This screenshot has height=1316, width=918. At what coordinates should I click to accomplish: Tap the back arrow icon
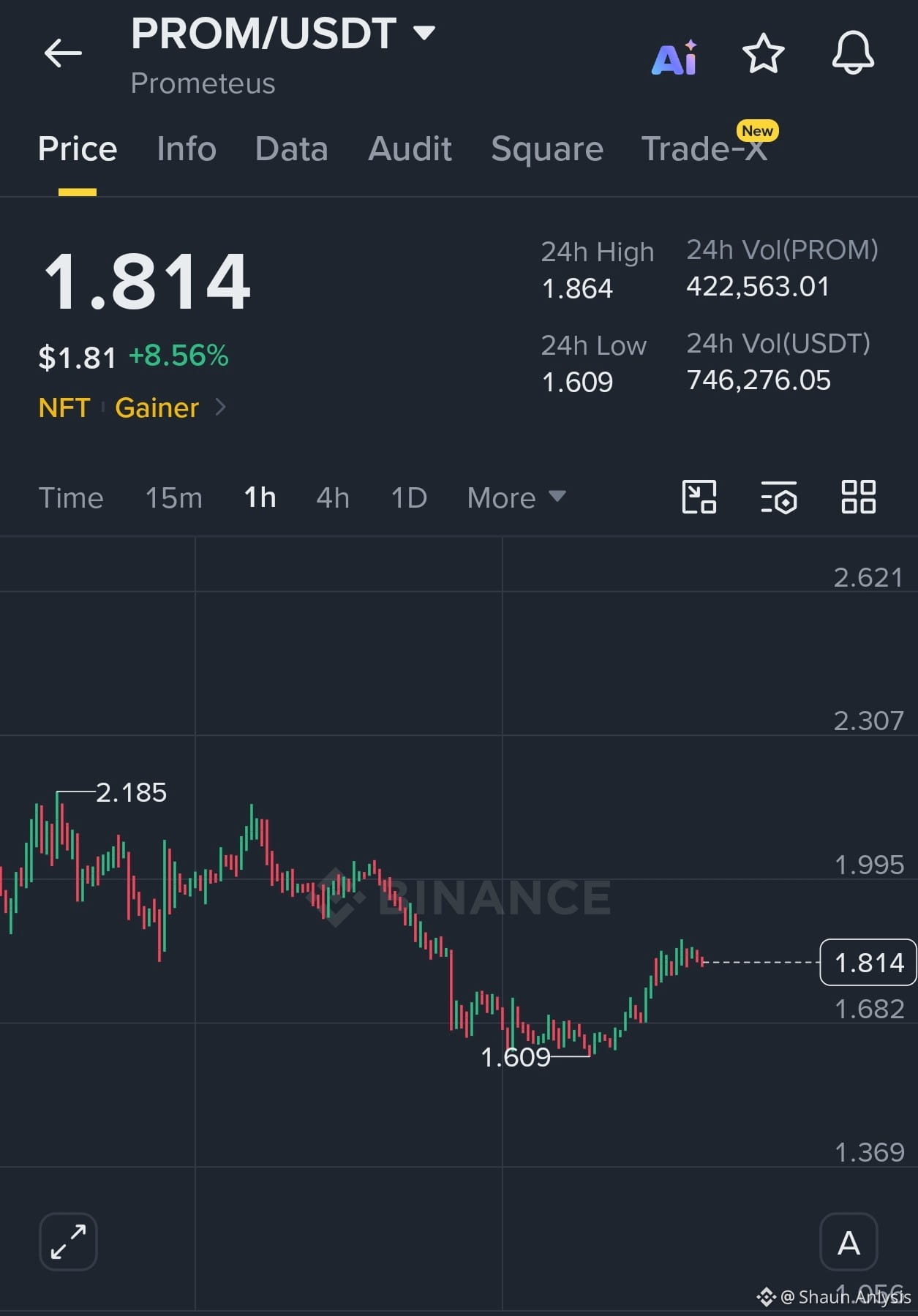(x=63, y=53)
